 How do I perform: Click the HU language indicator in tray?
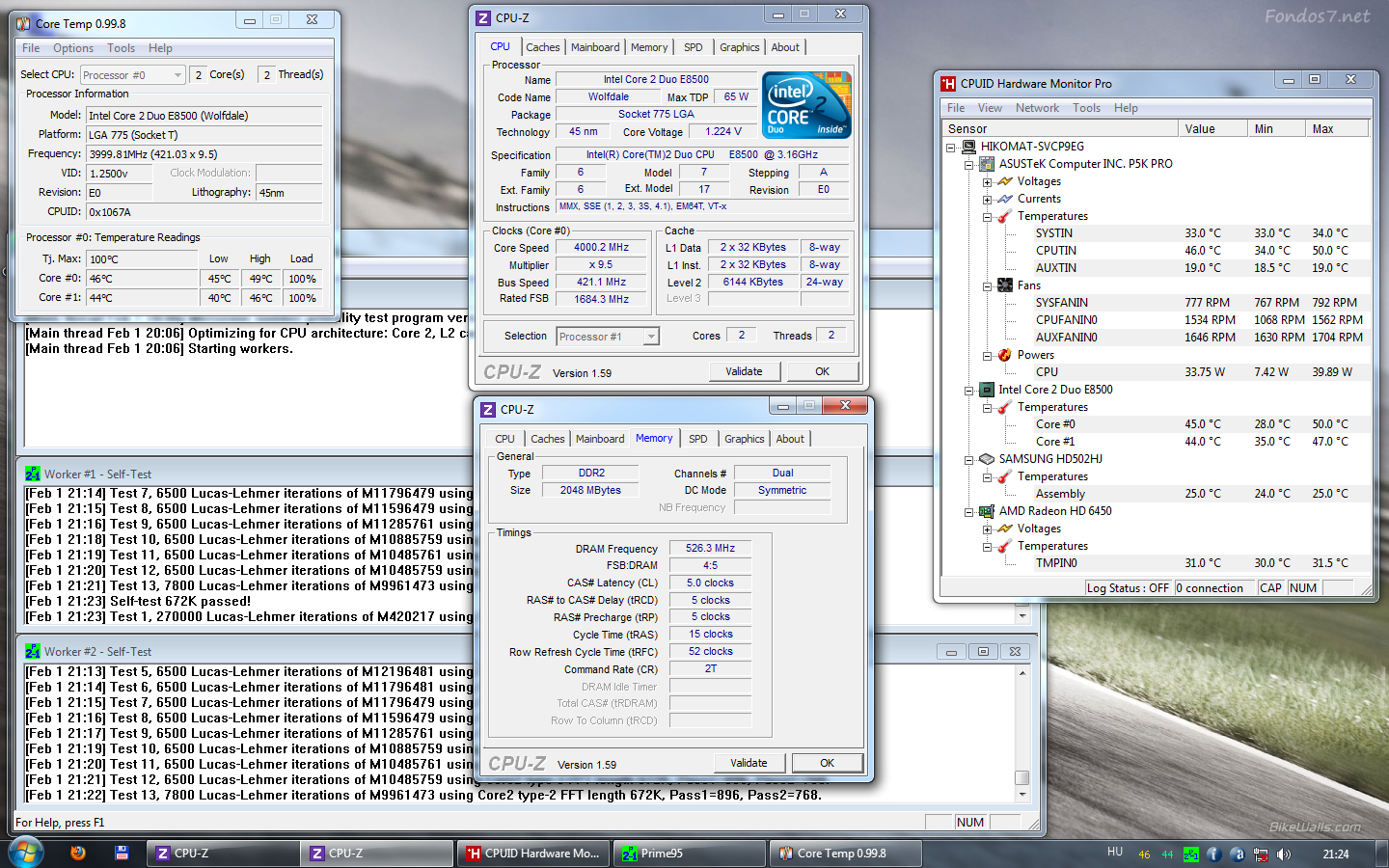tap(1115, 852)
